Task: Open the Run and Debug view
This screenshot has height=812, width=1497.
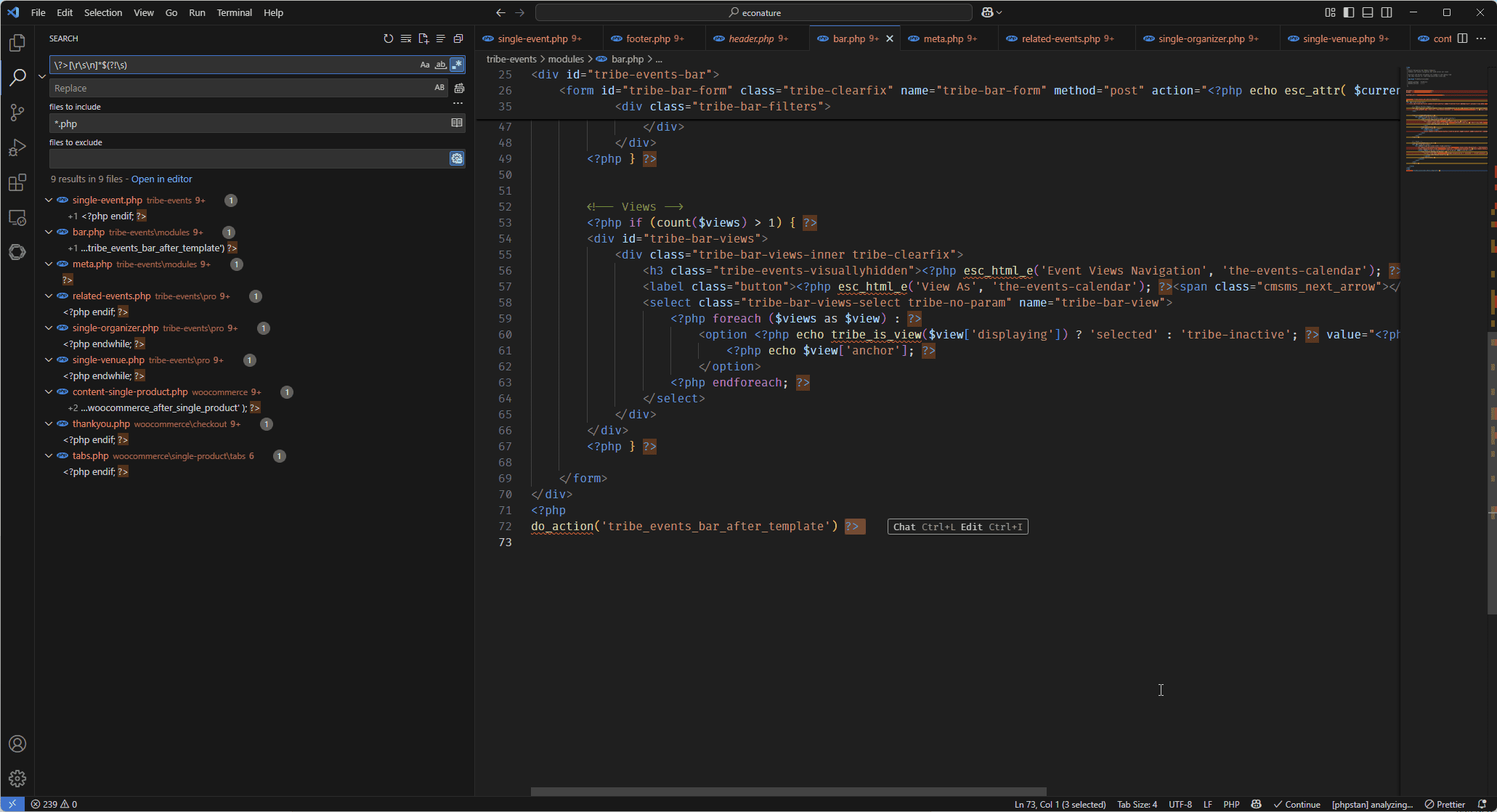Action: tap(17, 147)
